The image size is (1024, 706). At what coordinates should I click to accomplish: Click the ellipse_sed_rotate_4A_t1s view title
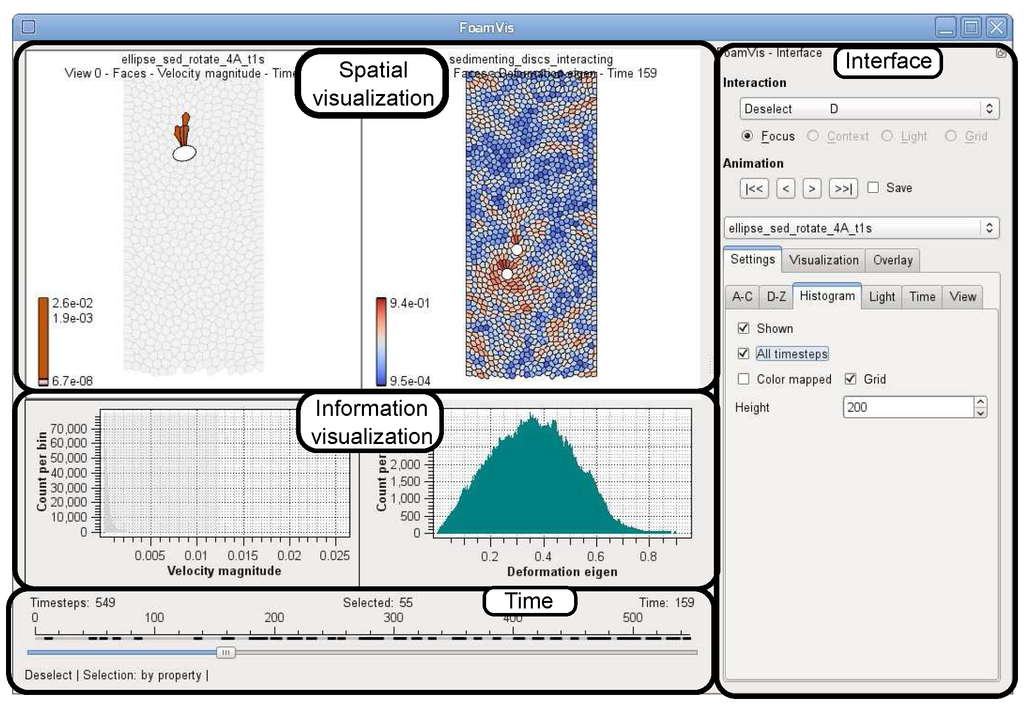coord(193,59)
